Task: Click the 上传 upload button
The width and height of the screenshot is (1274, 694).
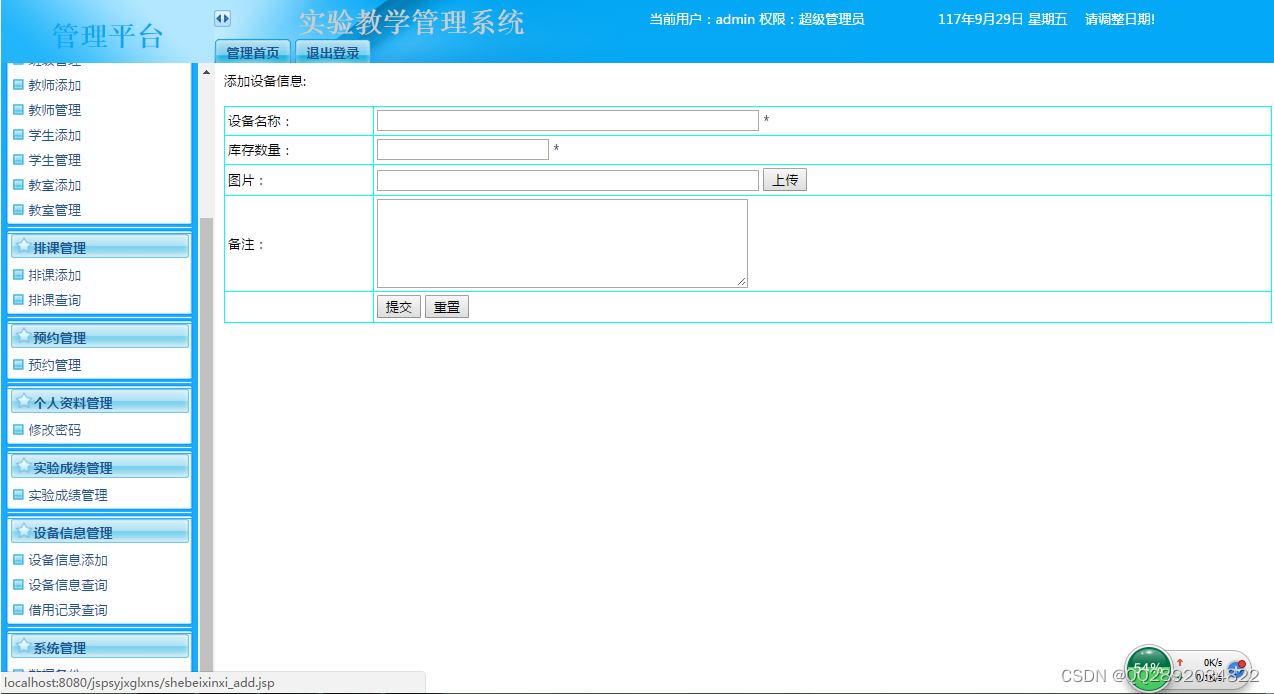Action: 784,179
